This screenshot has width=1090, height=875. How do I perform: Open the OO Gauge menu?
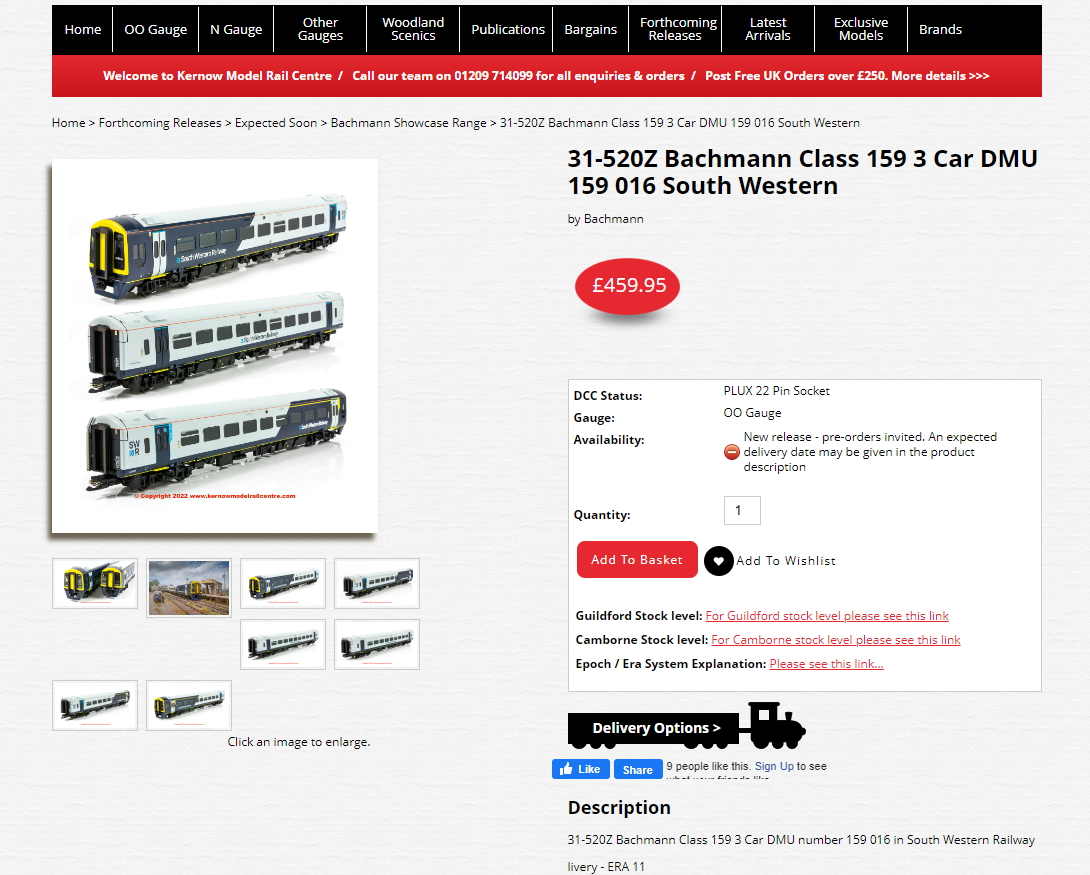point(156,29)
